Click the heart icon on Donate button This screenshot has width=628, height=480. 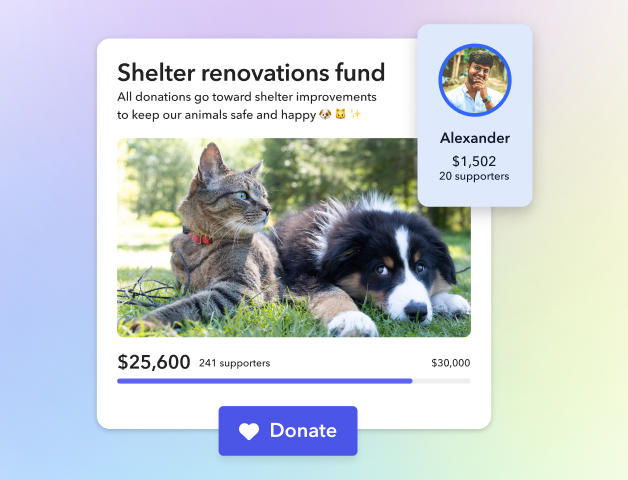pos(249,432)
